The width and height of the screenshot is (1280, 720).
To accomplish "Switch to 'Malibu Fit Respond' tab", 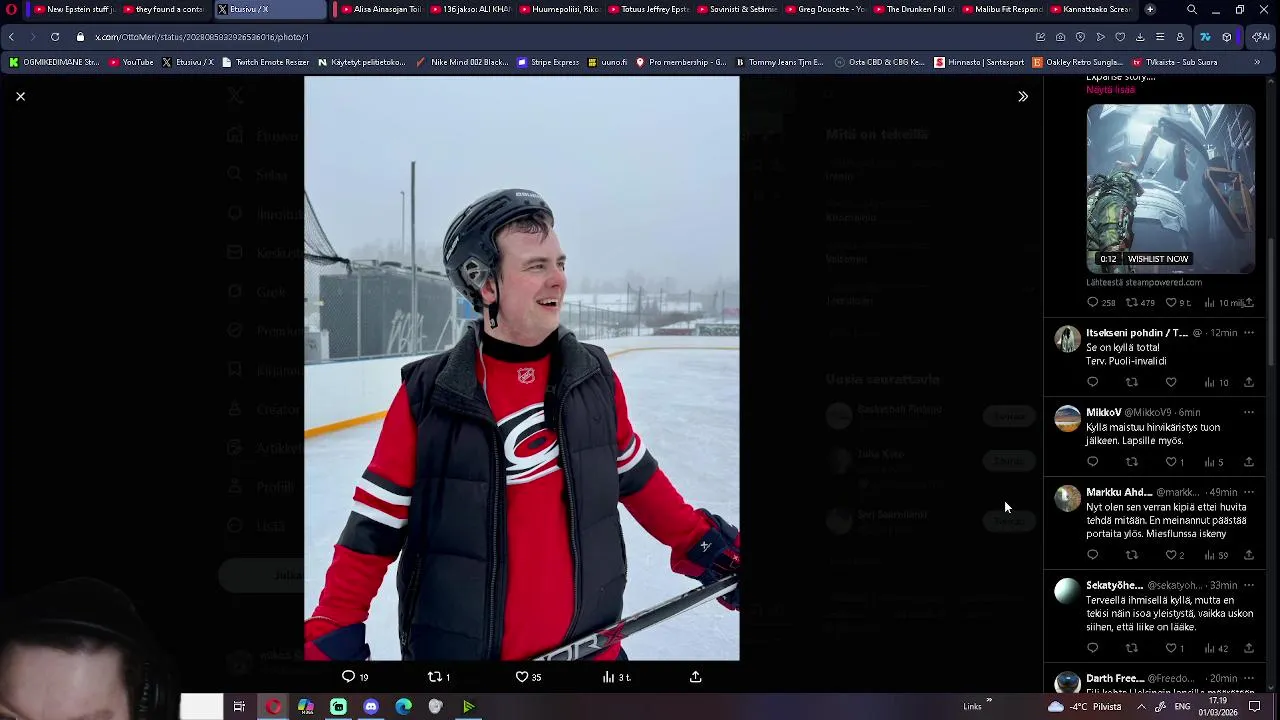I will 1003,9.
